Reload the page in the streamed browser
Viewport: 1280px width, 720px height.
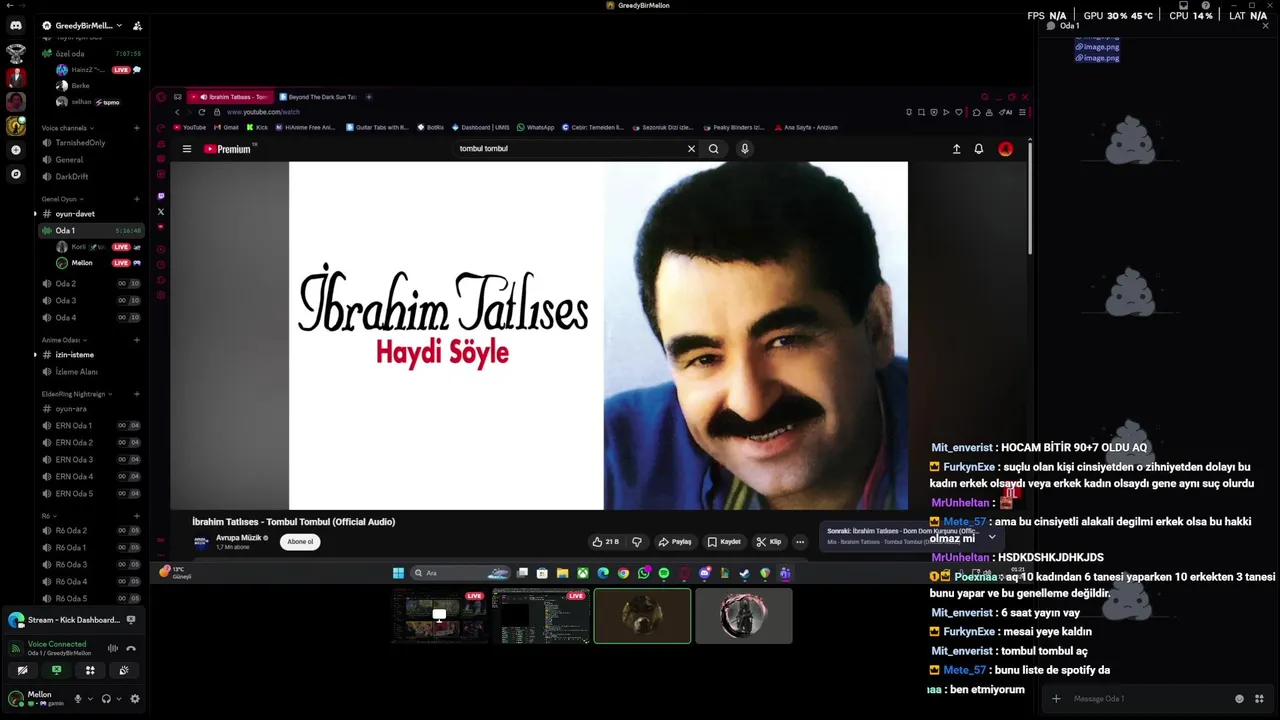point(201,112)
